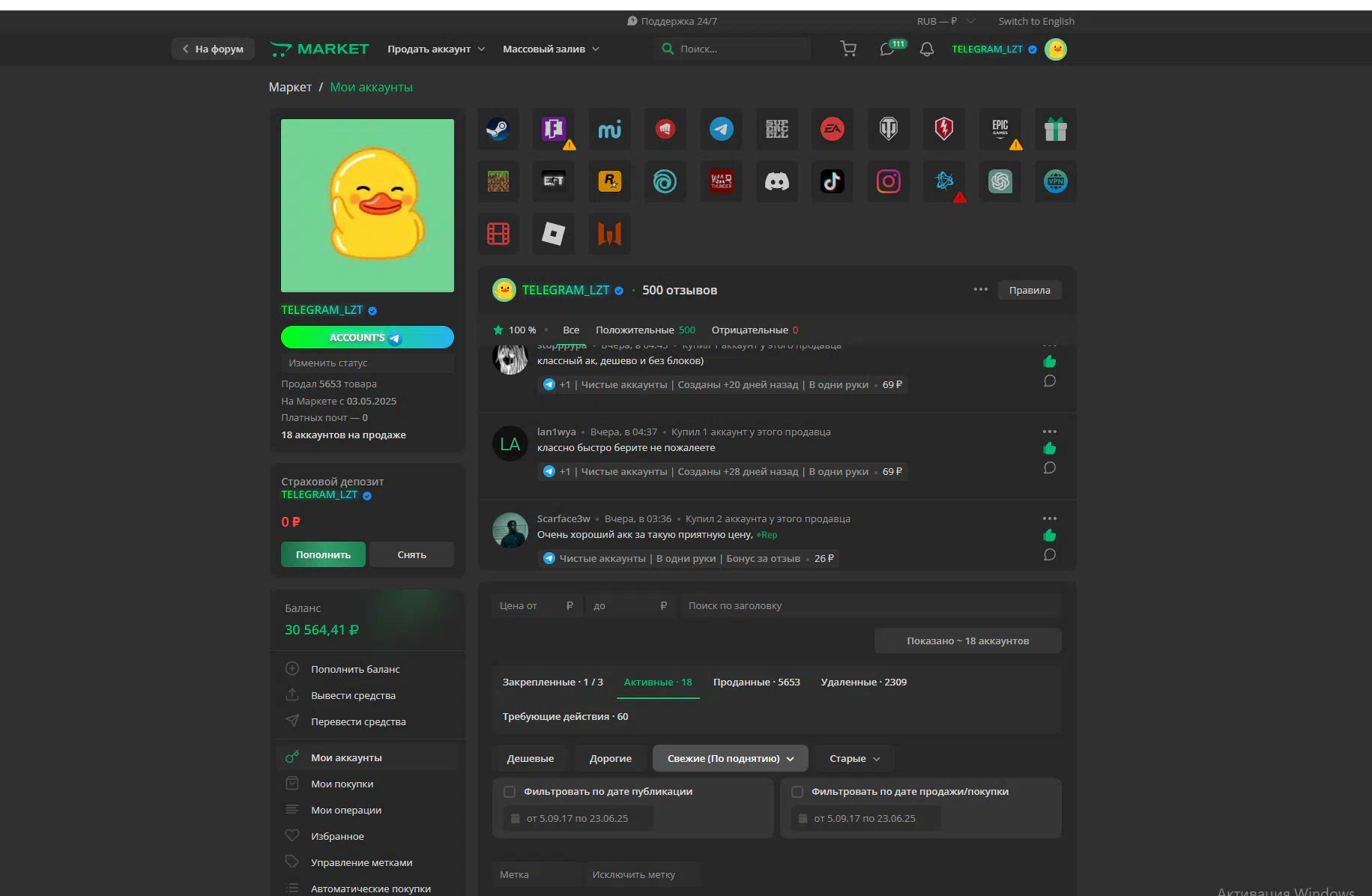Screen dimensions: 1372x896
Task: Open the Minecraft category icon
Action: (x=498, y=181)
